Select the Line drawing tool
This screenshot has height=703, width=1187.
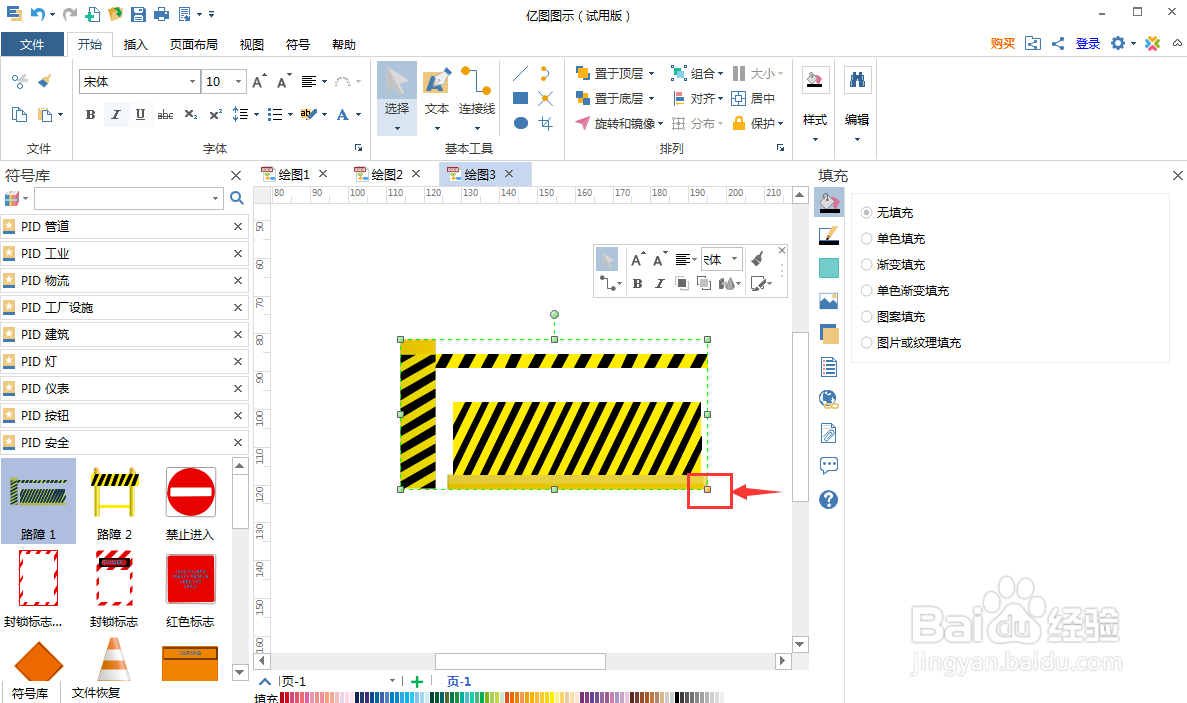(520, 73)
